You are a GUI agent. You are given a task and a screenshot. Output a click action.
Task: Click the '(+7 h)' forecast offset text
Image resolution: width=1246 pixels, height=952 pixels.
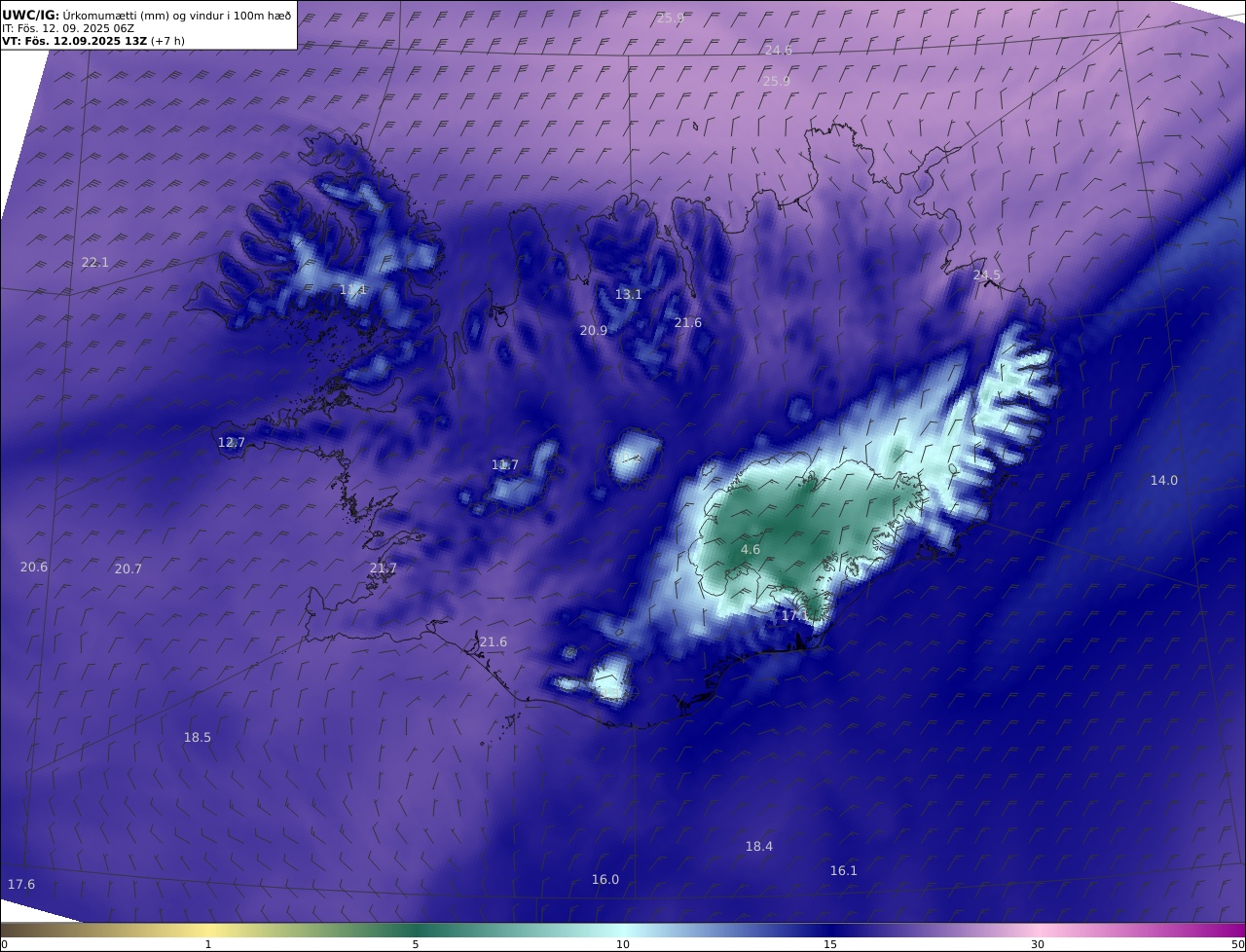(167, 41)
